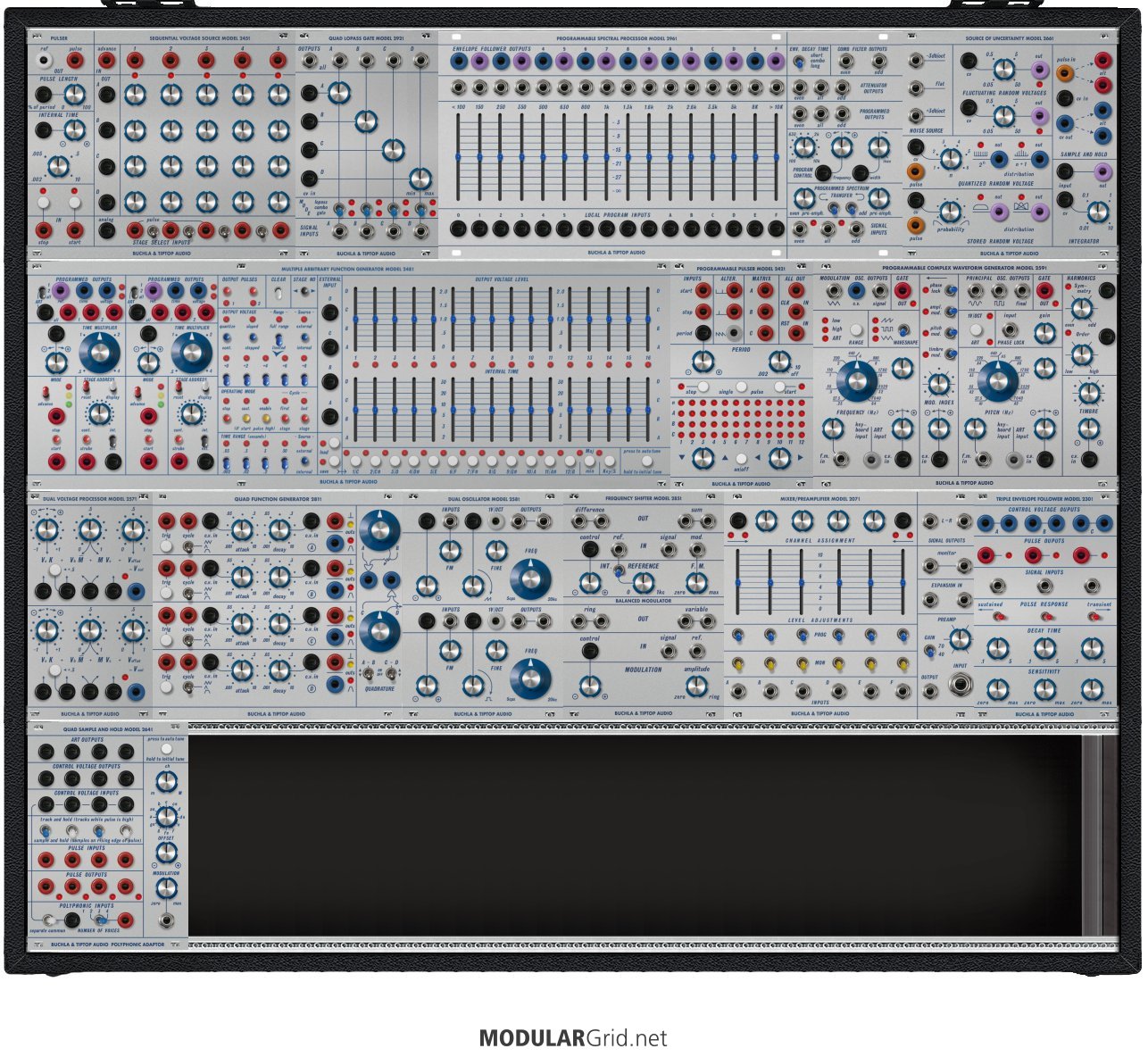Click the Timbre knob on Complex Waveform Generator

click(1087, 393)
